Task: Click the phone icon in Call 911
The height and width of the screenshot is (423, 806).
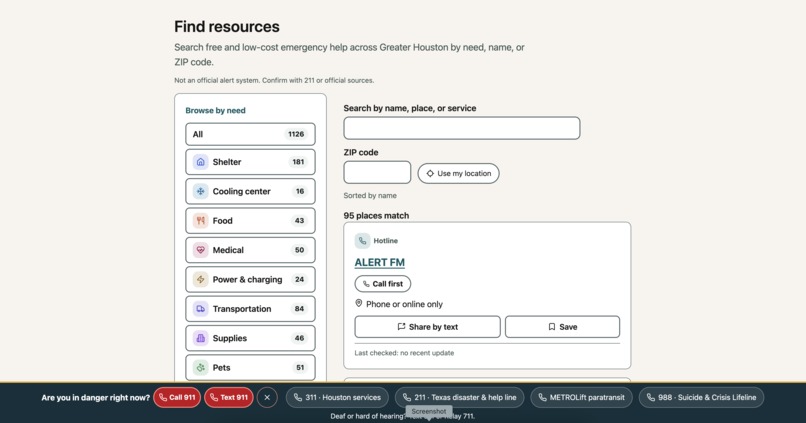Action: point(163,397)
